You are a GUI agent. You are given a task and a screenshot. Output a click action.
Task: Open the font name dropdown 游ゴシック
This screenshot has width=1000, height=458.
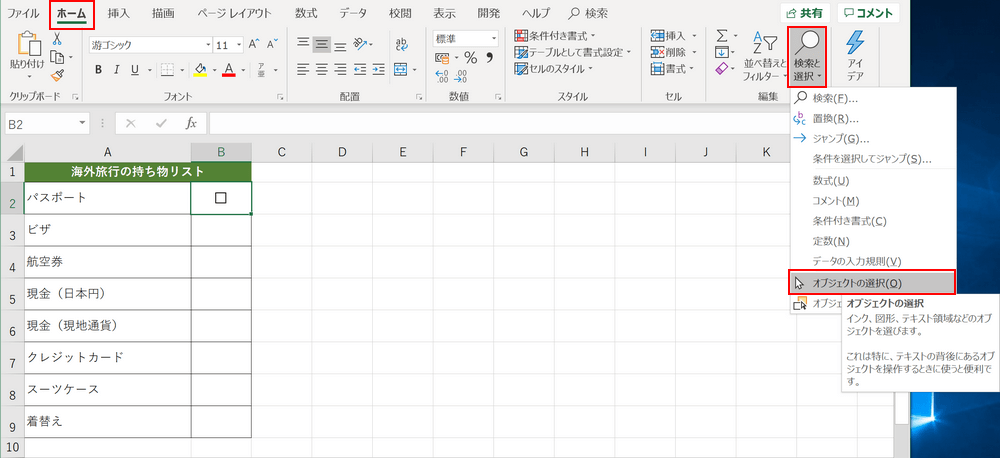click(208, 45)
